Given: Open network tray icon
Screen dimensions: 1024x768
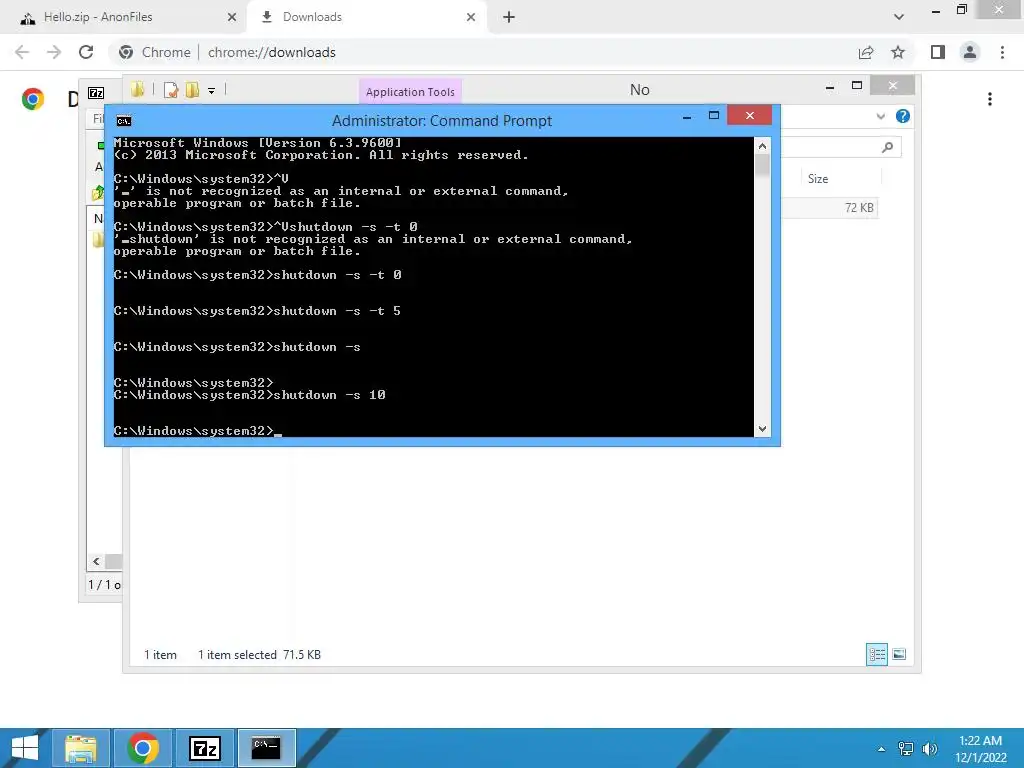Looking at the screenshot, I should click(x=906, y=749).
